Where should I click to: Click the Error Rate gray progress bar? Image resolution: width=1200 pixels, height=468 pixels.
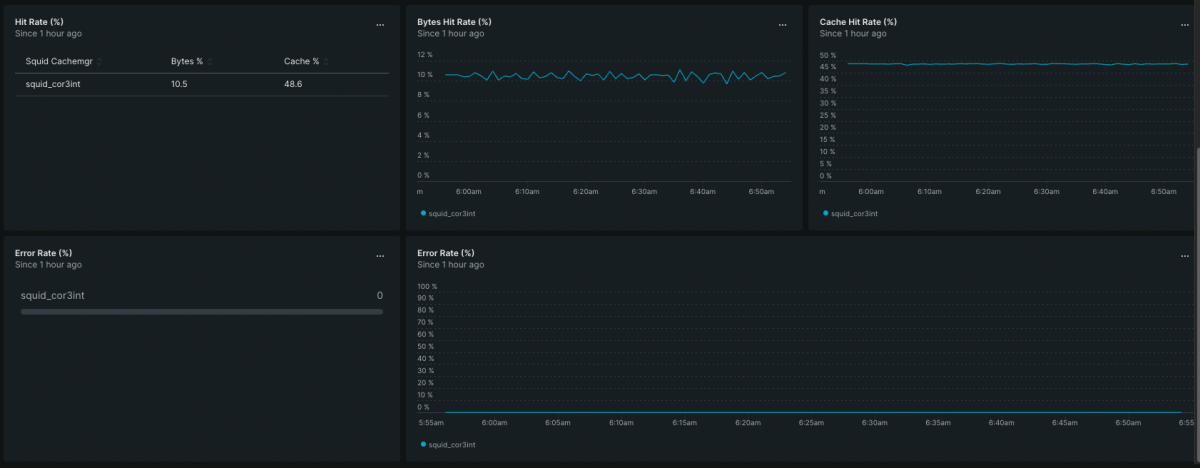[x=201, y=312]
